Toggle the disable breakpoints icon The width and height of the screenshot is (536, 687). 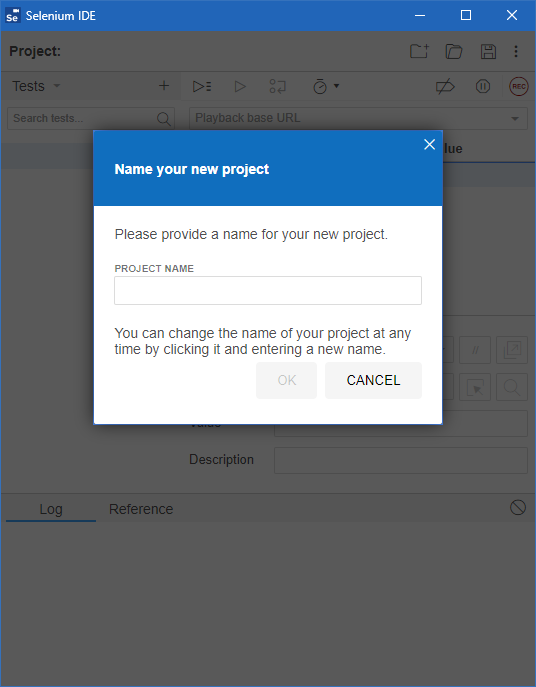[x=445, y=86]
